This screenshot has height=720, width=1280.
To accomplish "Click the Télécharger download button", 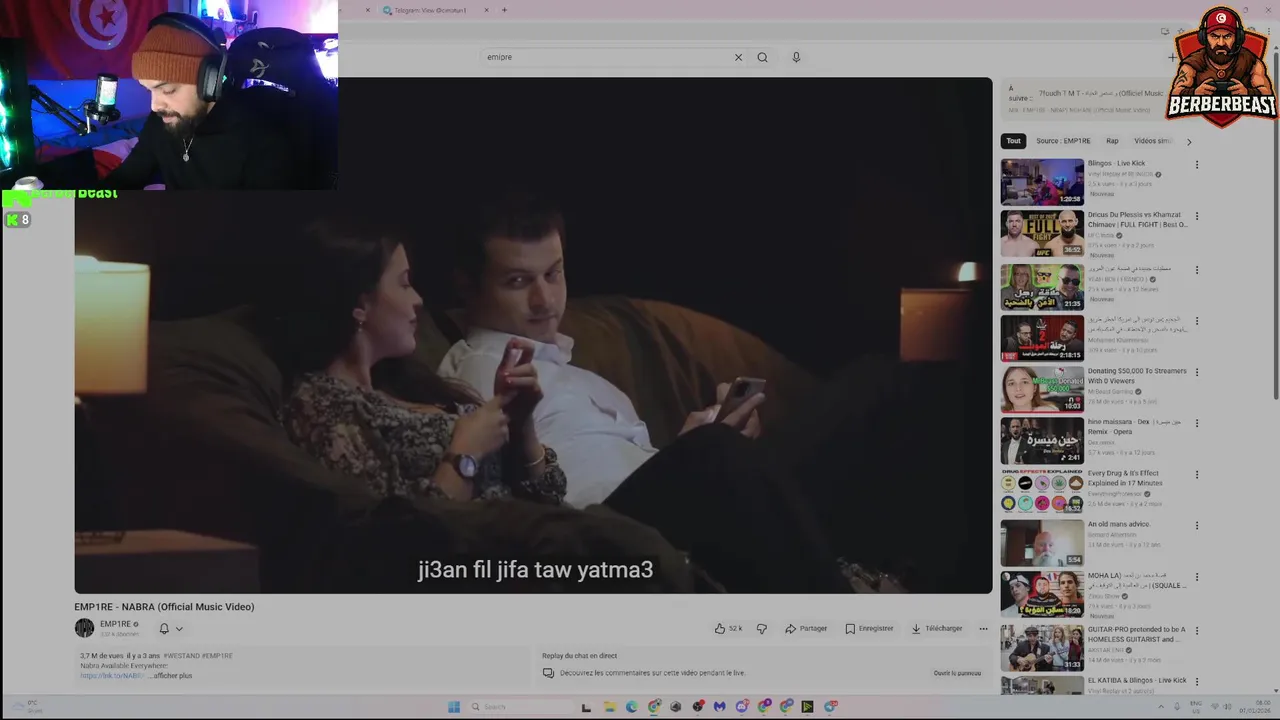I will (x=936, y=629).
